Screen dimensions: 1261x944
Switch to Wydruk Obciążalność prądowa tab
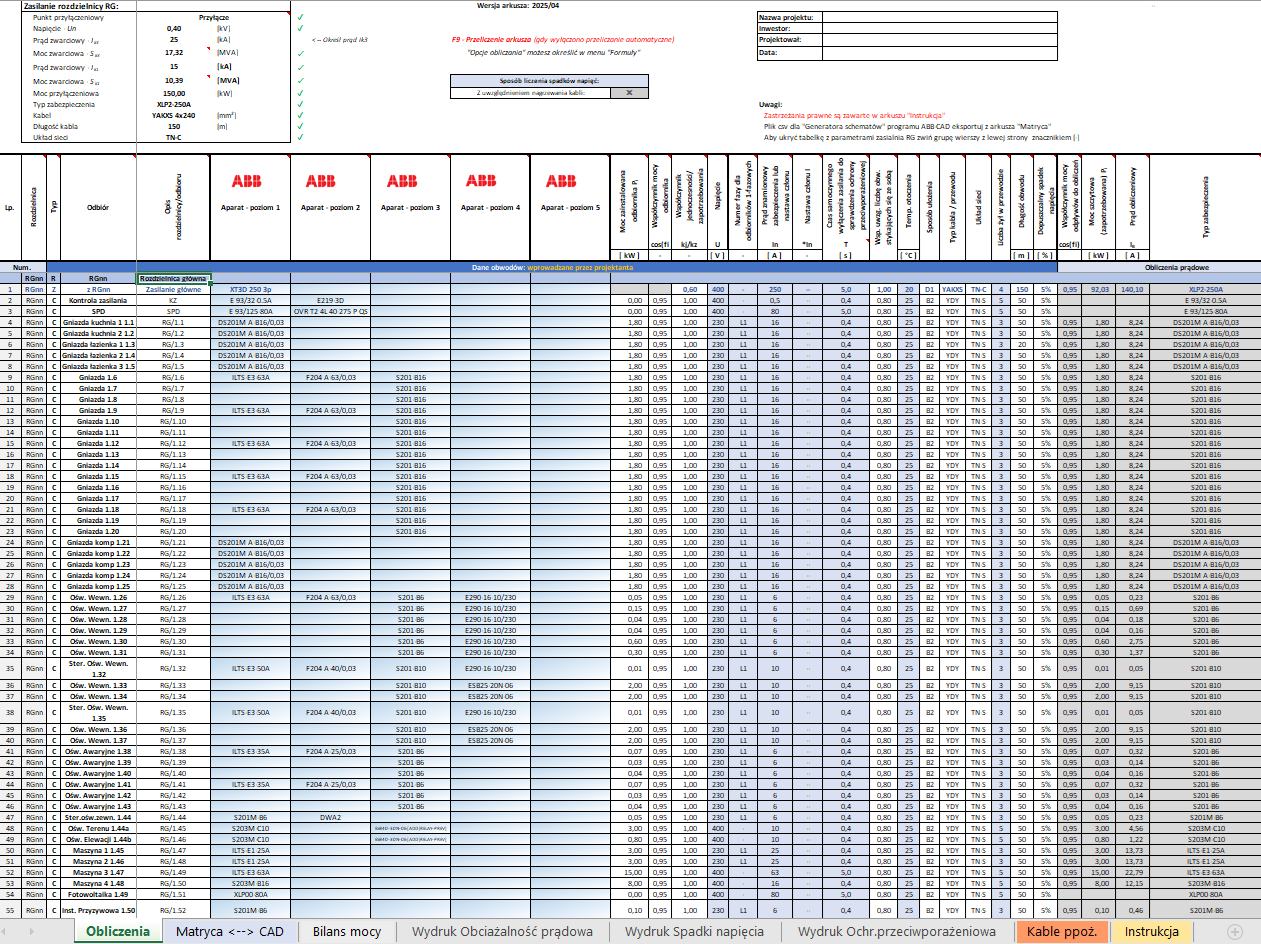point(502,931)
